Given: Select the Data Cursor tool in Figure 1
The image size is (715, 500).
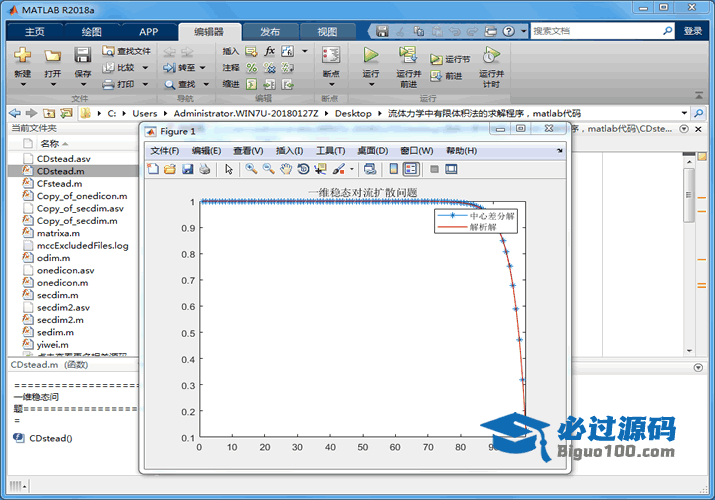Looking at the screenshot, I should click(x=321, y=169).
